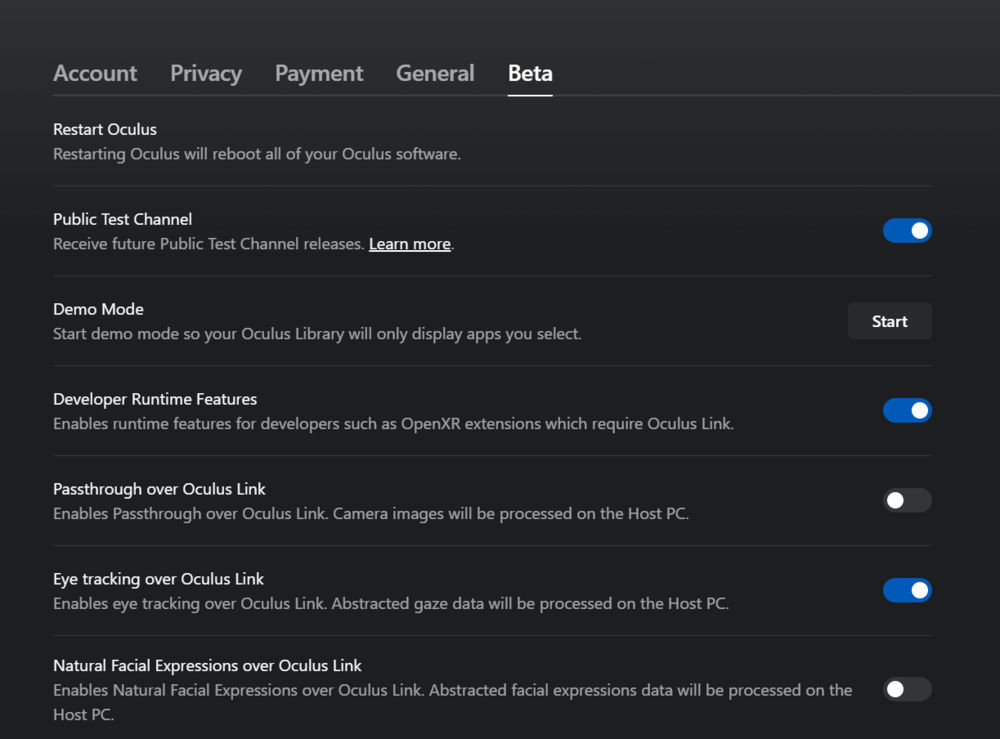Open the Learn more link
The height and width of the screenshot is (739, 1000).
410,244
